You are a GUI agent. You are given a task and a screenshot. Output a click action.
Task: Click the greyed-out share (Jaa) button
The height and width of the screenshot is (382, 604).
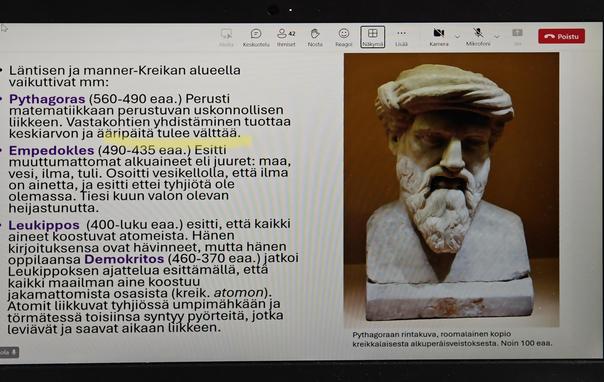[517, 37]
